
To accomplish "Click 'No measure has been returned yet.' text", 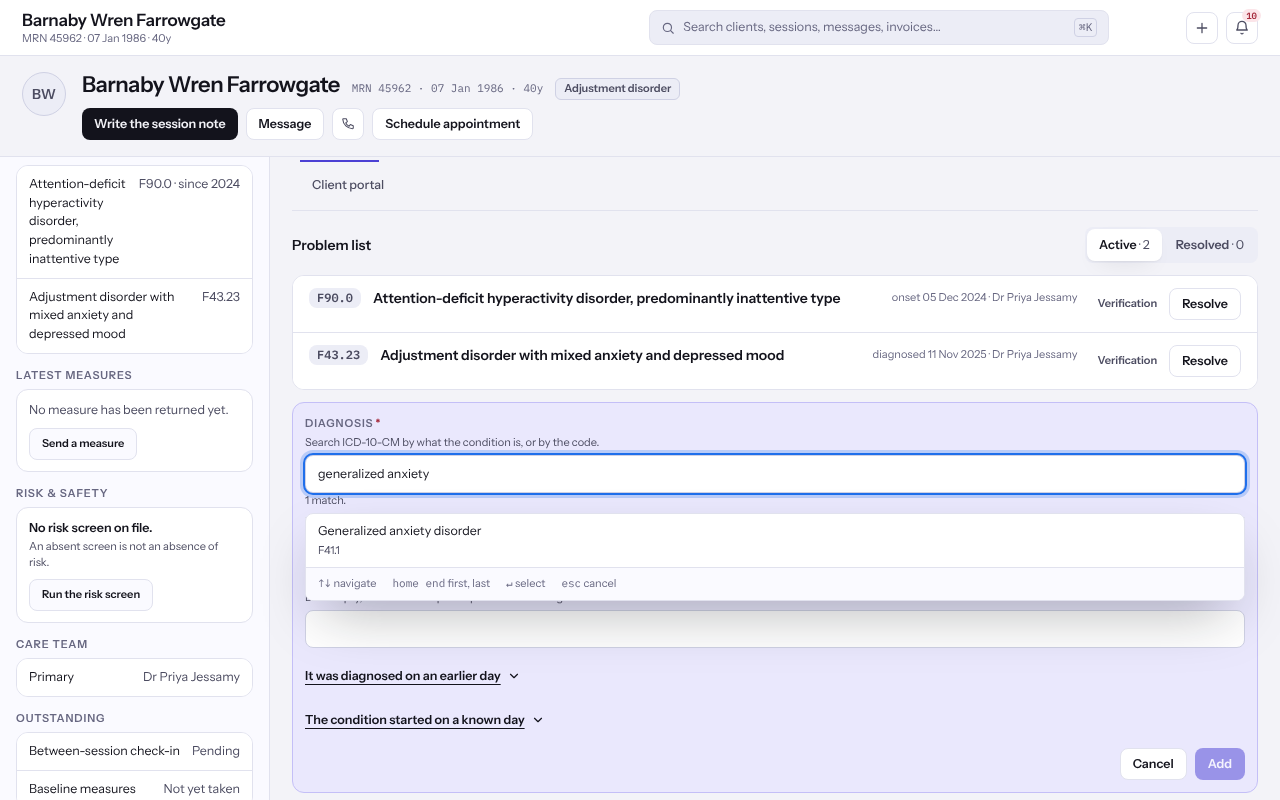I will (129, 410).
